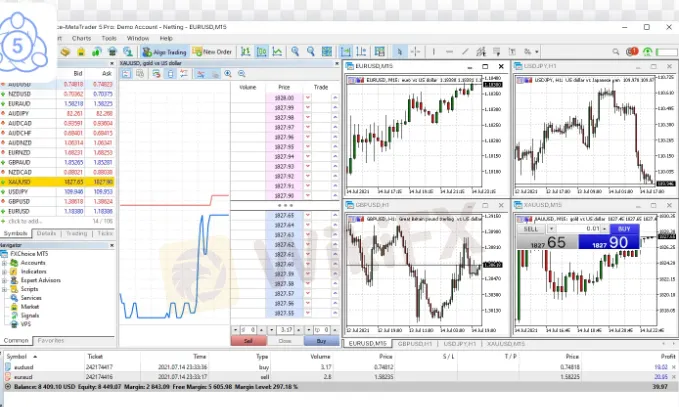Switch chart to bar chart mode

click(x=246, y=52)
